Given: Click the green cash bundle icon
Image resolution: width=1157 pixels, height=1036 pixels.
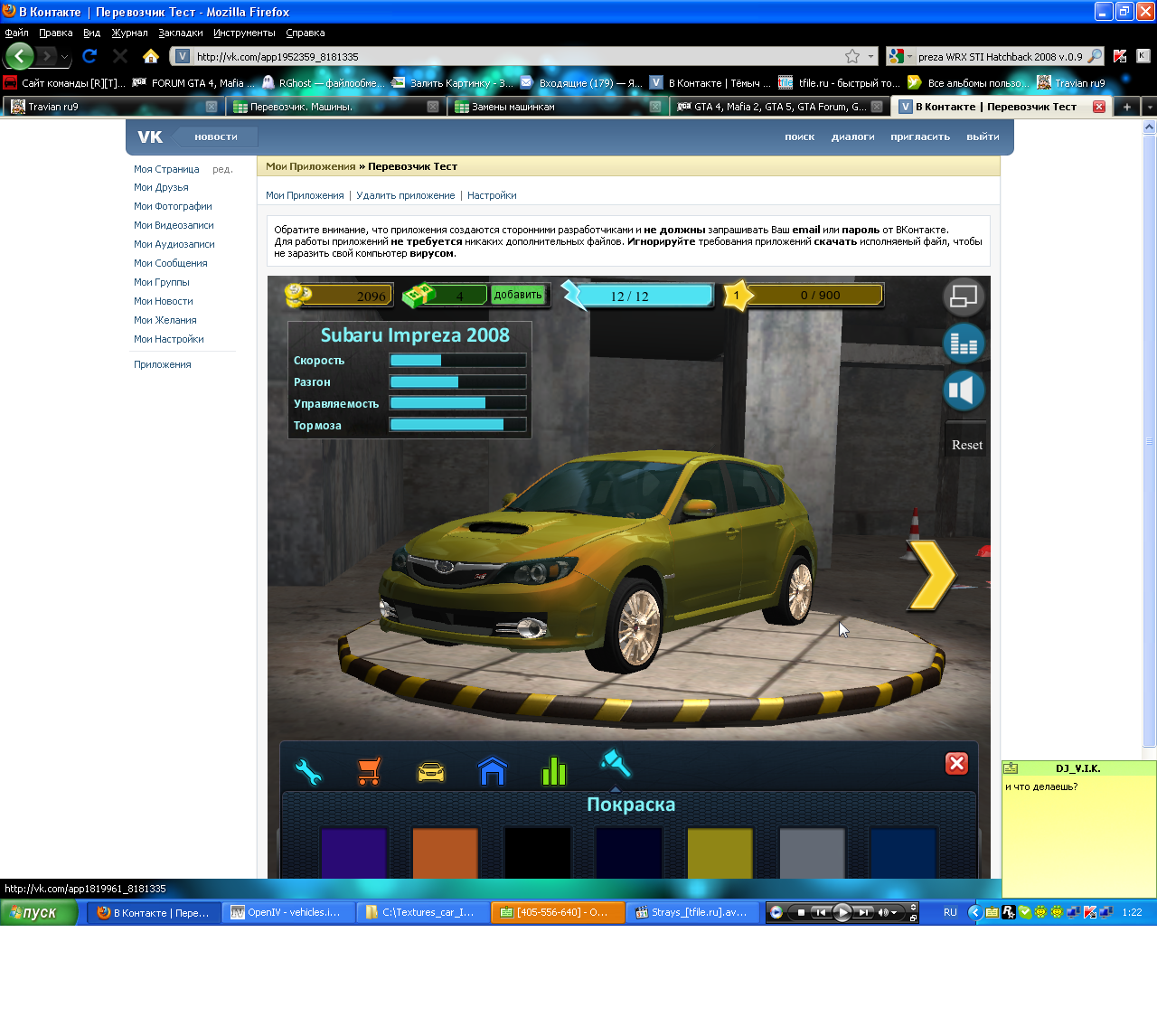Looking at the screenshot, I should (419, 295).
